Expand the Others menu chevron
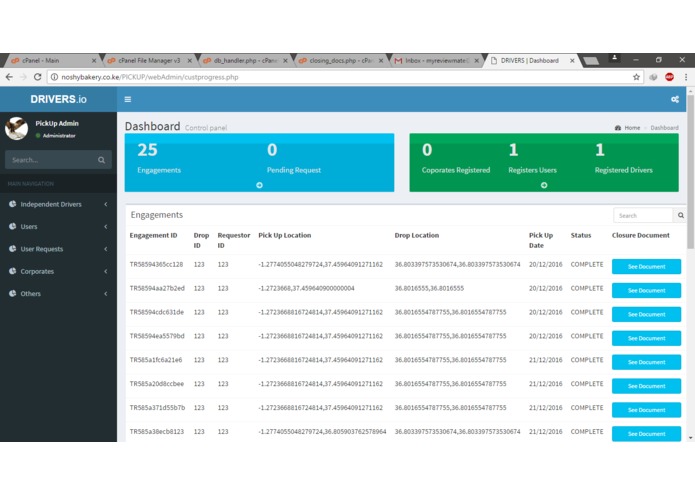This screenshot has height=494, width=695. (x=105, y=293)
